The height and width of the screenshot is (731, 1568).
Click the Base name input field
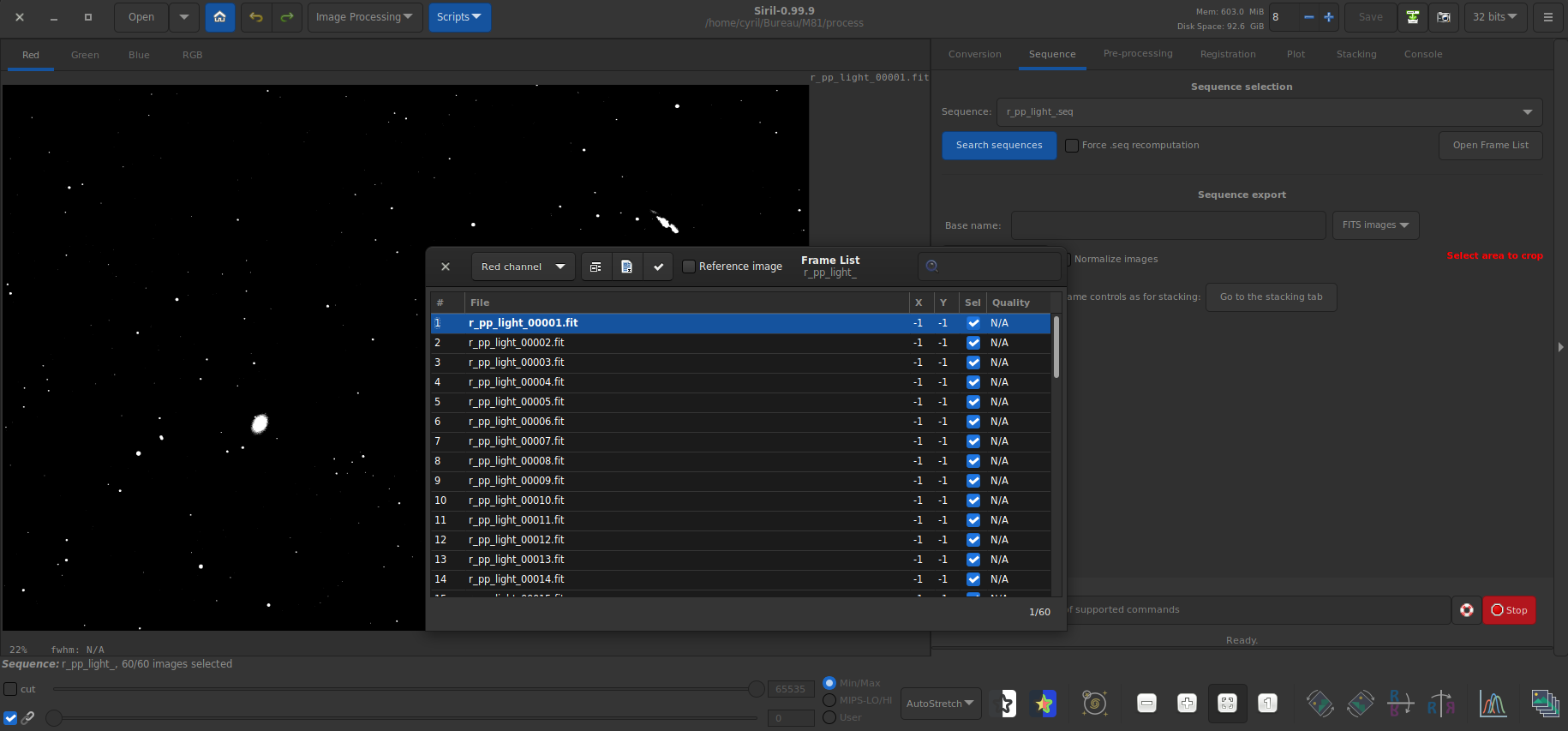[x=1168, y=225]
